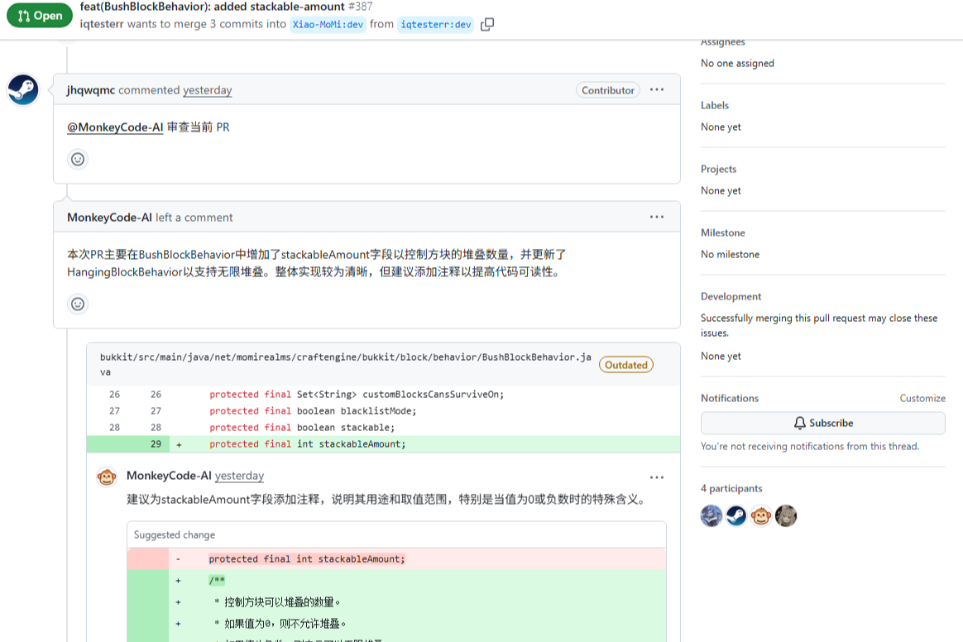The height and width of the screenshot is (642, 963).
Task: Open first participant avatar
Action: pyautogui.click(x=711, y=516)
